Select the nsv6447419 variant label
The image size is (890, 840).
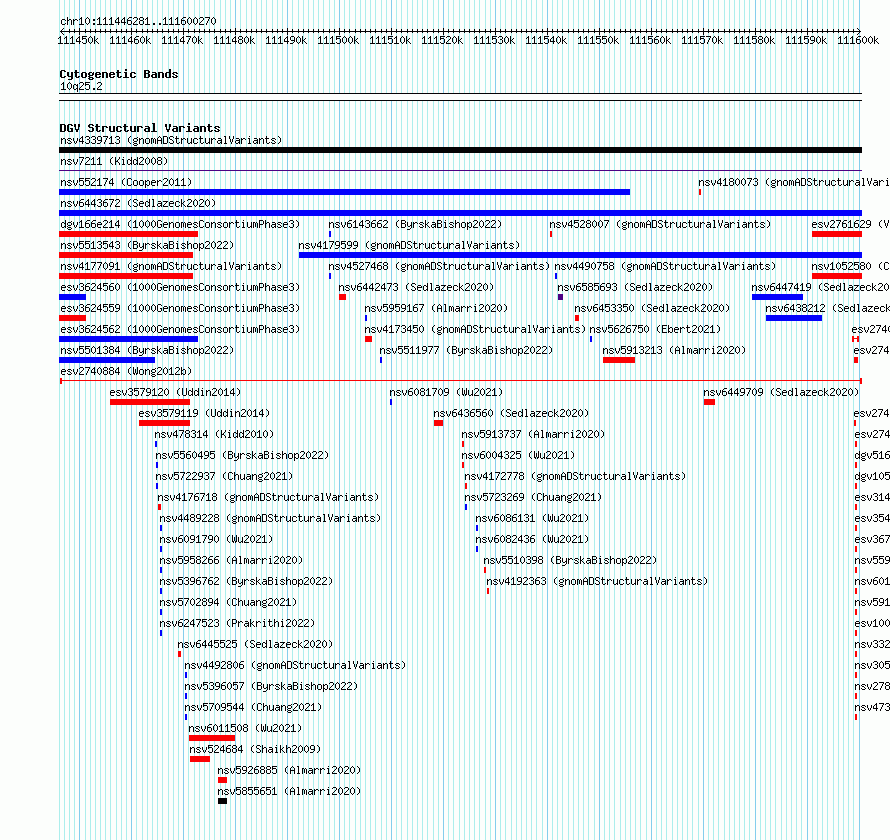(x=820, y=287)
